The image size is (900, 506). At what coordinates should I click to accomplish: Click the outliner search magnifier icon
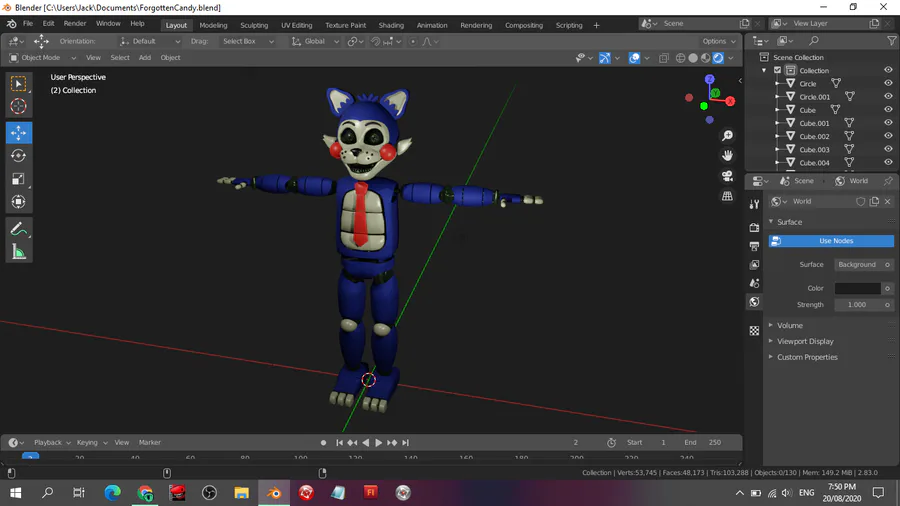click(814, 41)
